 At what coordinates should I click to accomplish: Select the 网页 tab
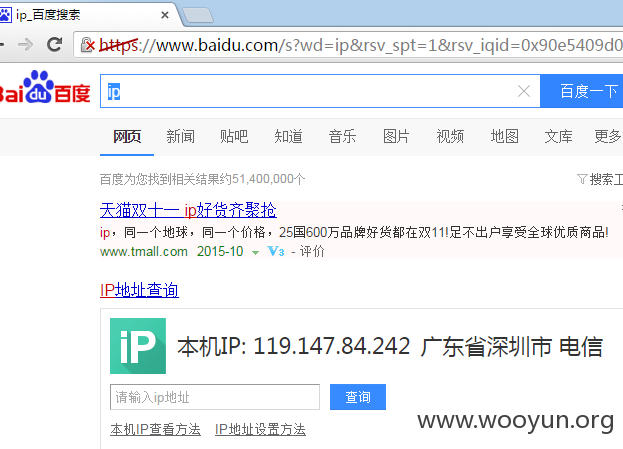[127, 137]
